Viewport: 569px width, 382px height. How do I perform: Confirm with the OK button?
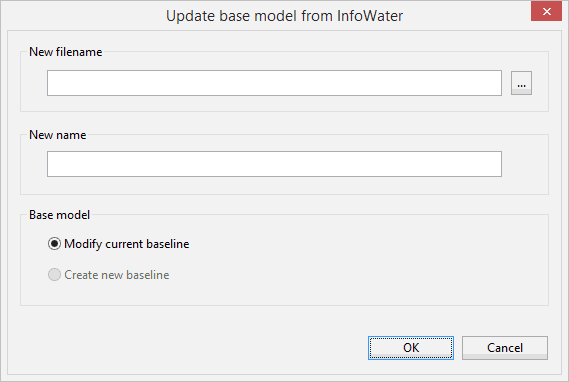pyautogui.click(x=411, y=348)
